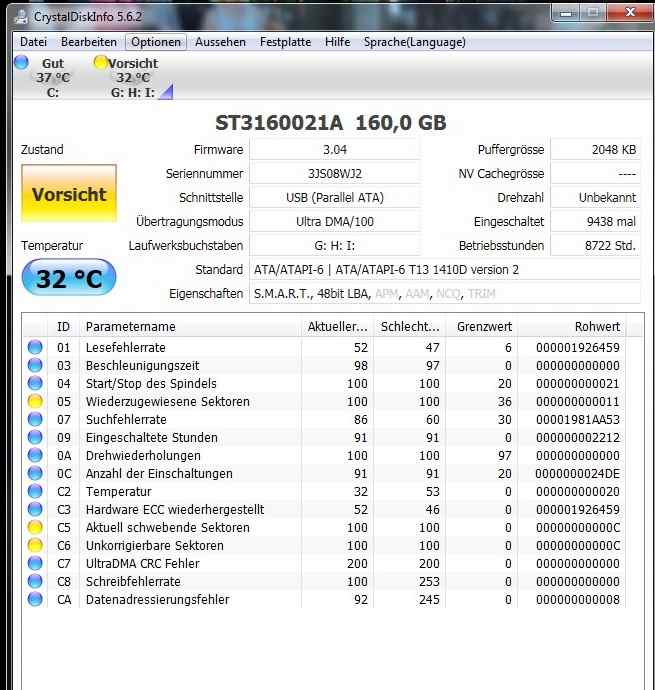Image resolution: width=655 pixels, height=690 pixels.
Task: Open the Hilfe menu
Action: click(338, 42)
